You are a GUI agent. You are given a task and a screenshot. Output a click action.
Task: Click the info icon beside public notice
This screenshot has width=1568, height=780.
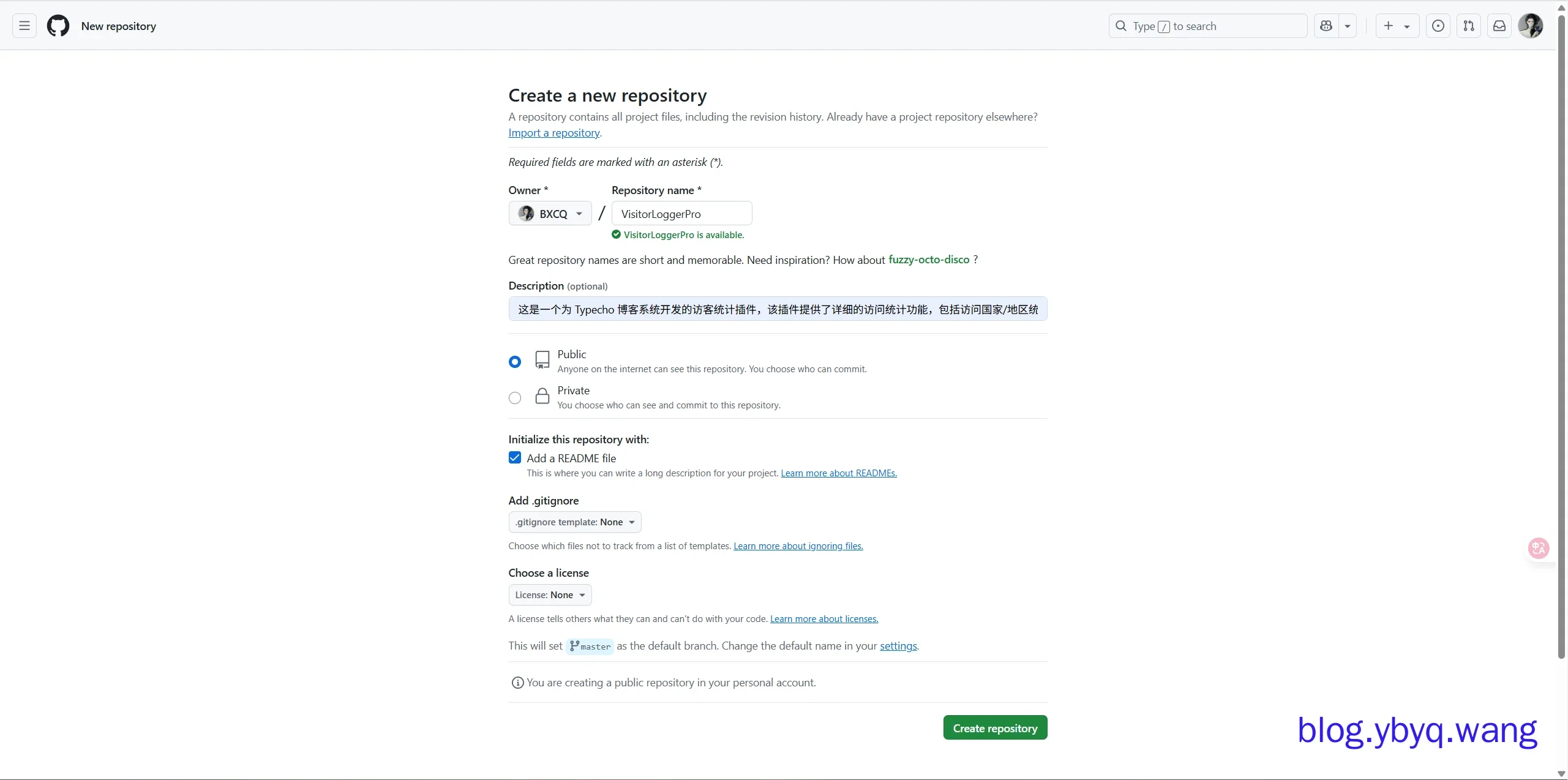pyautogui.click(x=518, y=683)
